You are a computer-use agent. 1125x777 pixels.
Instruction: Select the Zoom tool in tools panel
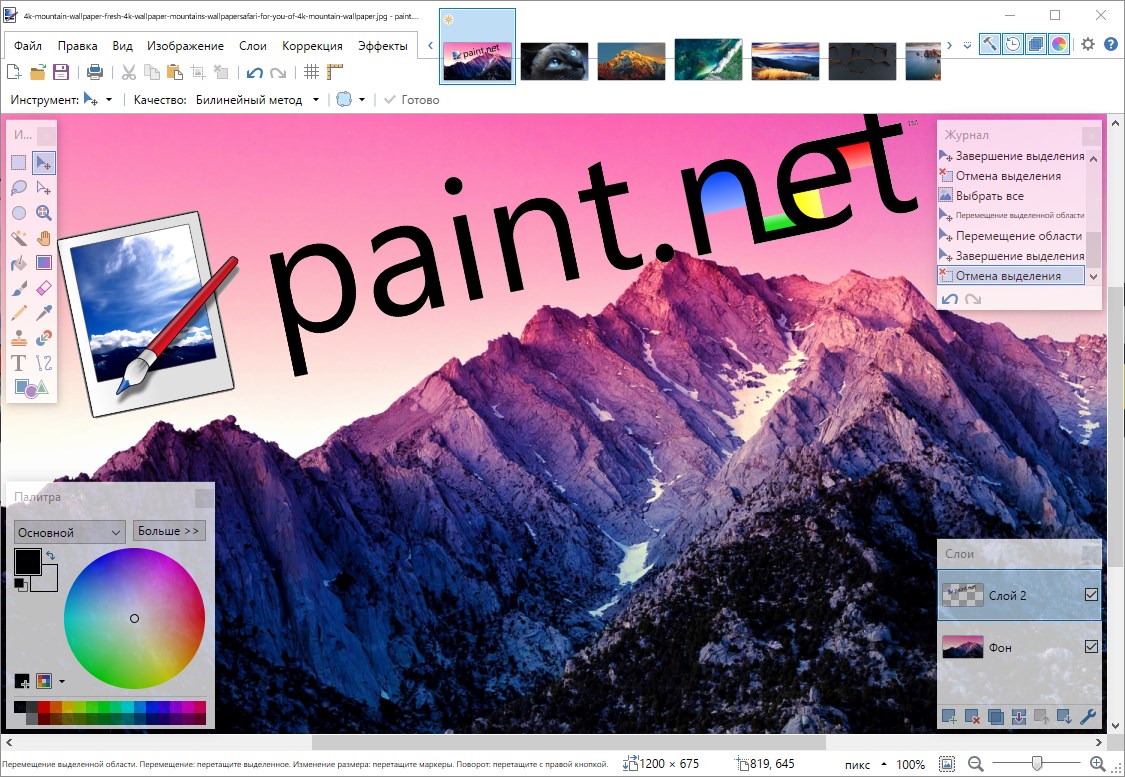coord(44,213)
